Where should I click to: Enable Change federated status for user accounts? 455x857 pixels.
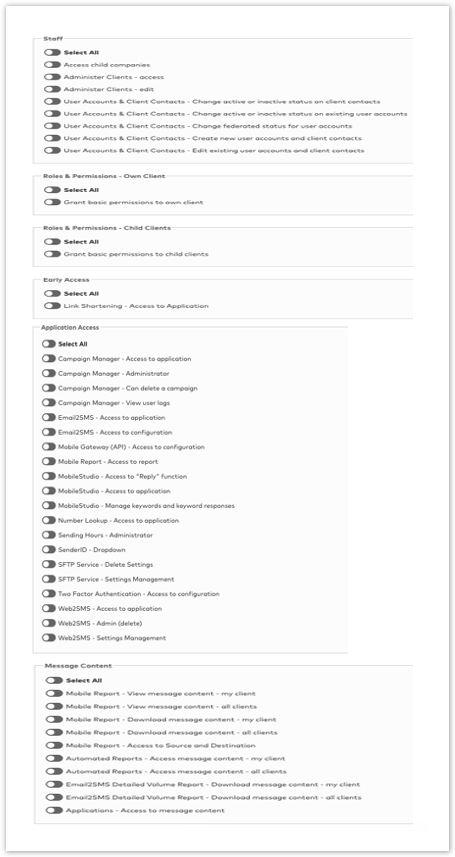click(x=52, y=126)
